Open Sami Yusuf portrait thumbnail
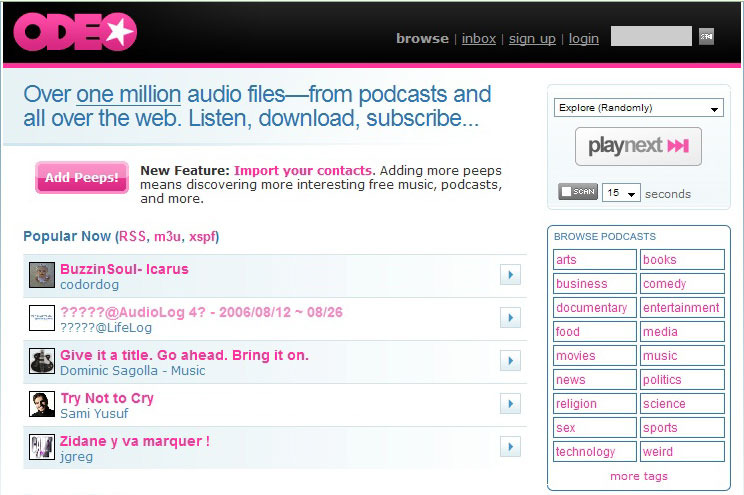 42,404
